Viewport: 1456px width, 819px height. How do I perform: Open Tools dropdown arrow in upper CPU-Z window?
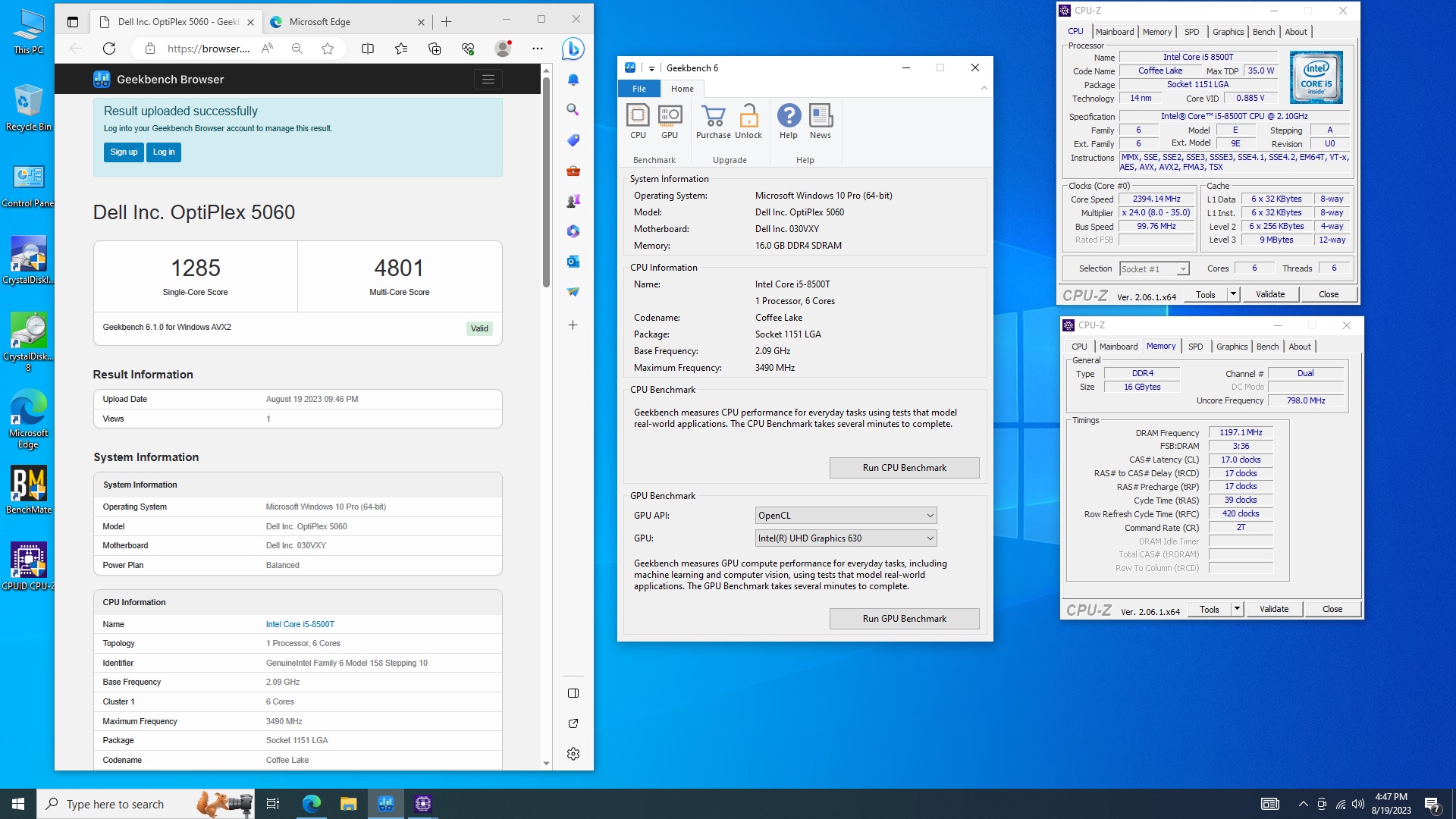click(x=1233, y=294)
